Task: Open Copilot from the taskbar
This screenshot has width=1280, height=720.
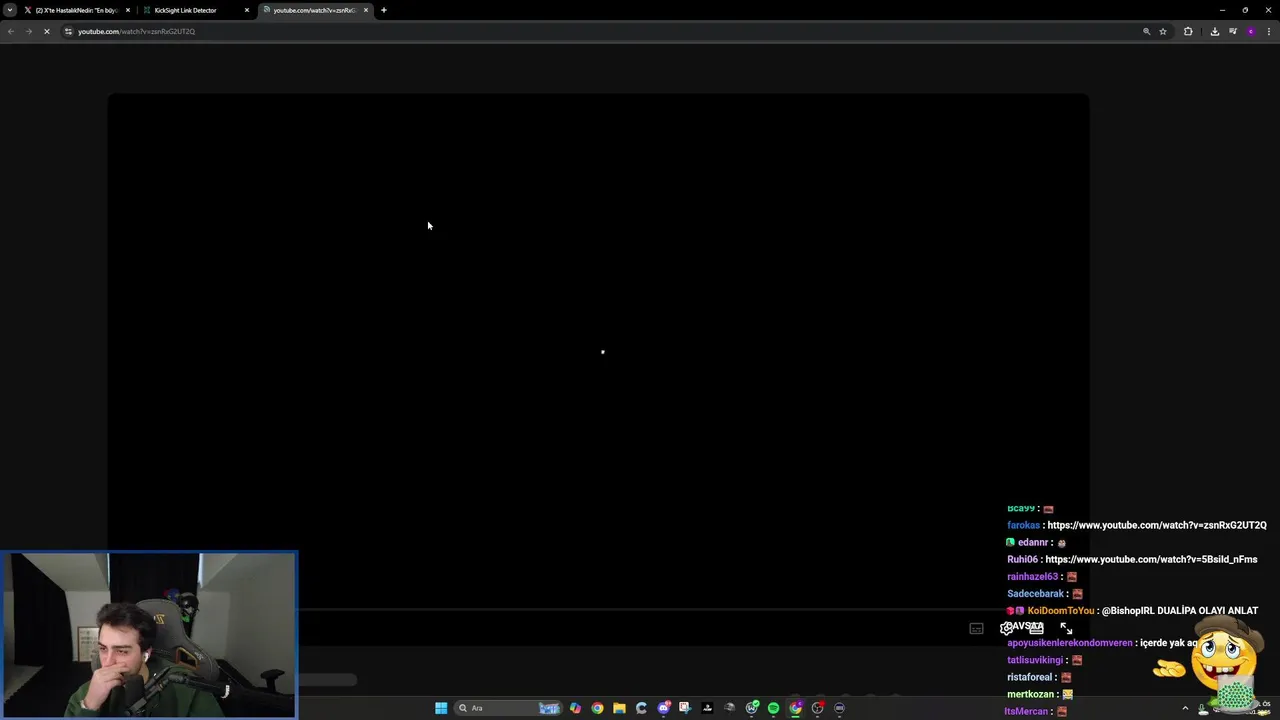Action: pos(575,708)
